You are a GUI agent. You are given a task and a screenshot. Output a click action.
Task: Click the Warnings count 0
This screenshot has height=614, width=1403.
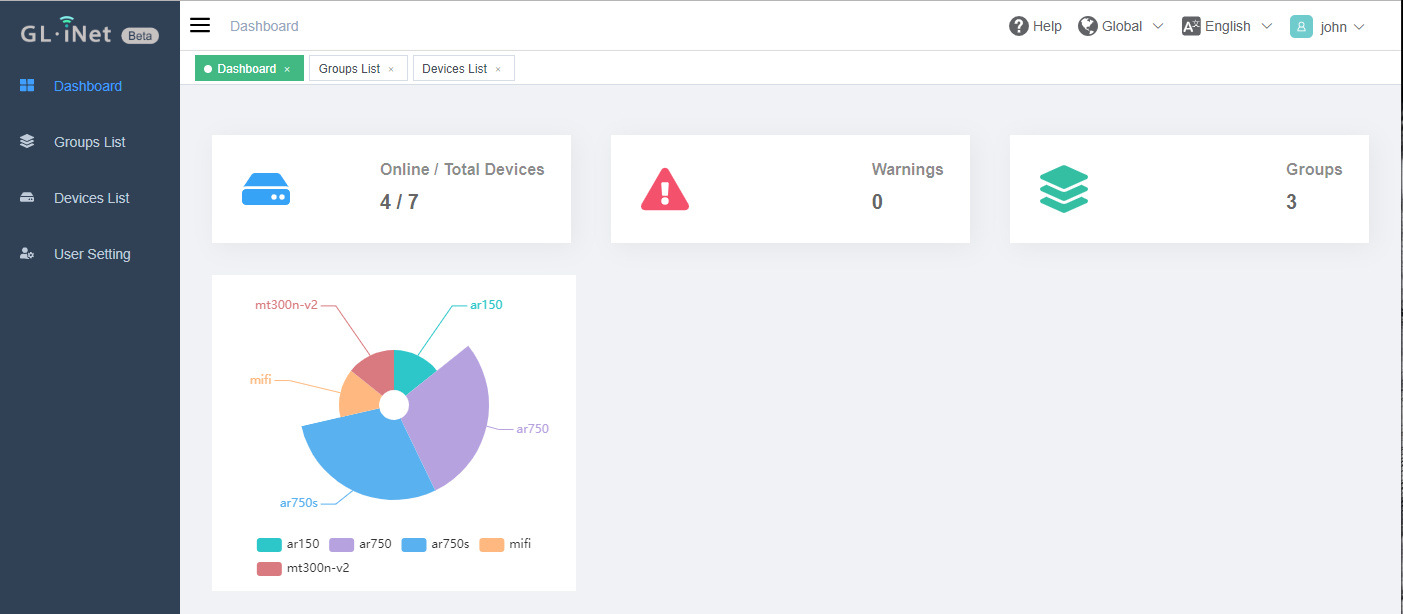pos(877,202)
